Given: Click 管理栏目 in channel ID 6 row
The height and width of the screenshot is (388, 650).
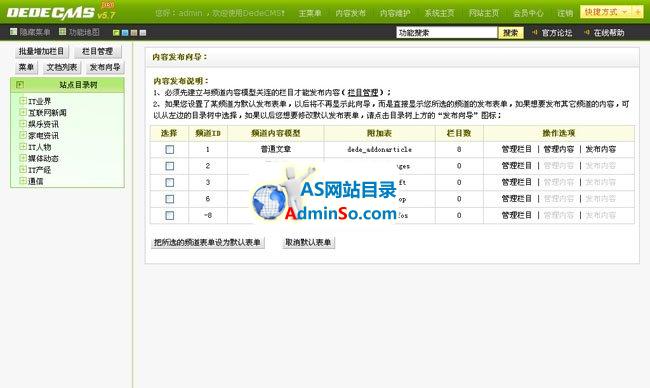Looking at the screenshot, I should click(x=517, y=199).
